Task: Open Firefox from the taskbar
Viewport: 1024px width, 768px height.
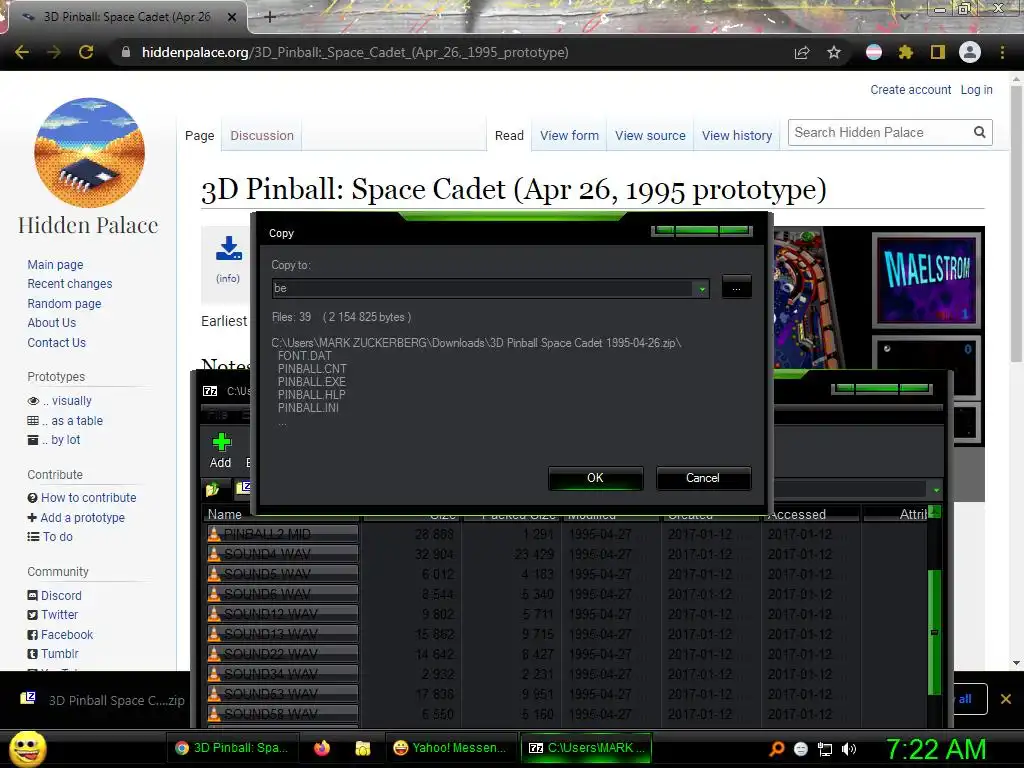Action: [322, 748]
